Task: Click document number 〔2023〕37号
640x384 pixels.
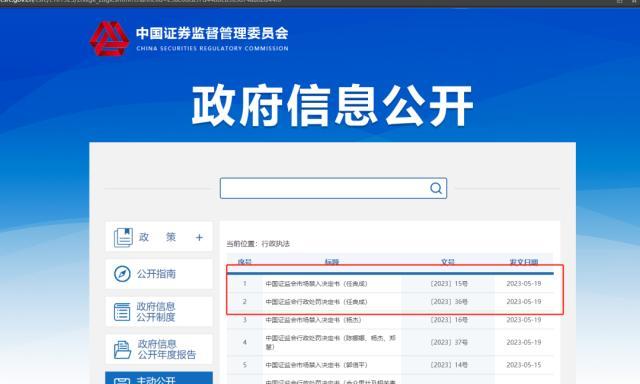Action: 449,342
